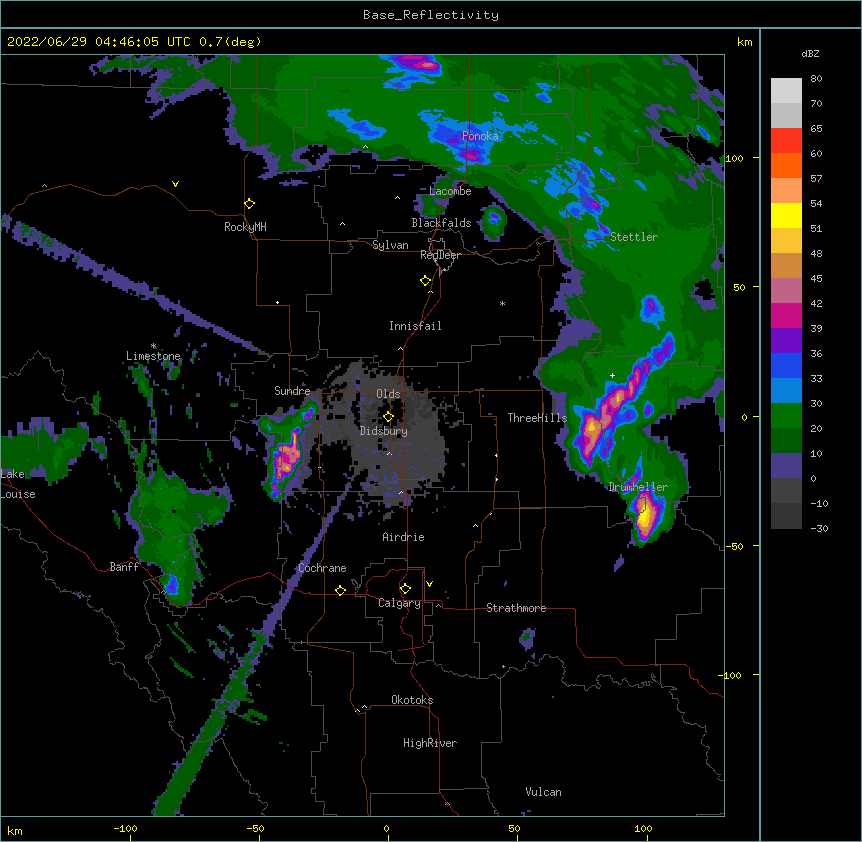The height and width of the screenshot is (842, 862).
Task: Click the 80 value on the dBZ scale
Action: tap(816, 79)
